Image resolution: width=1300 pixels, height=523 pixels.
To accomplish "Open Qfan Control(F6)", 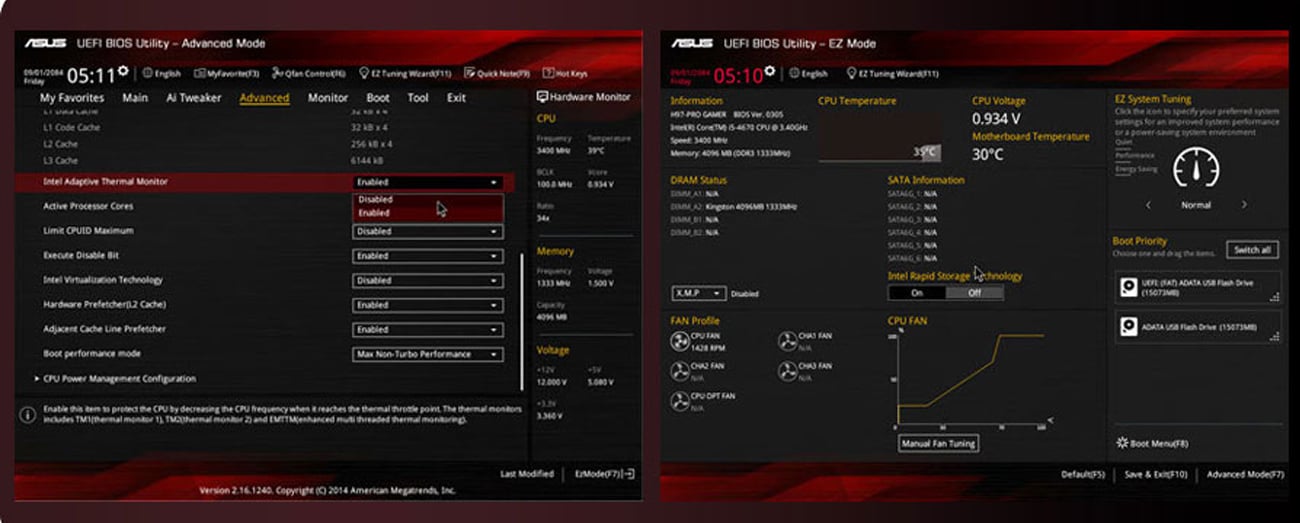I will (x=308, y=73).
